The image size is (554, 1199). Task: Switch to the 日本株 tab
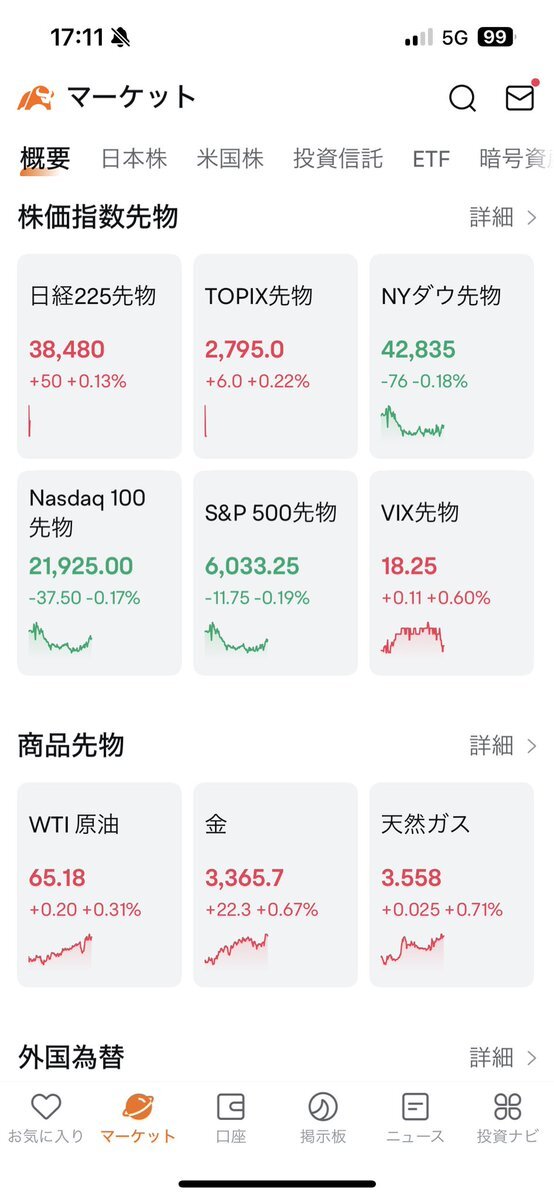click(134, 159)
